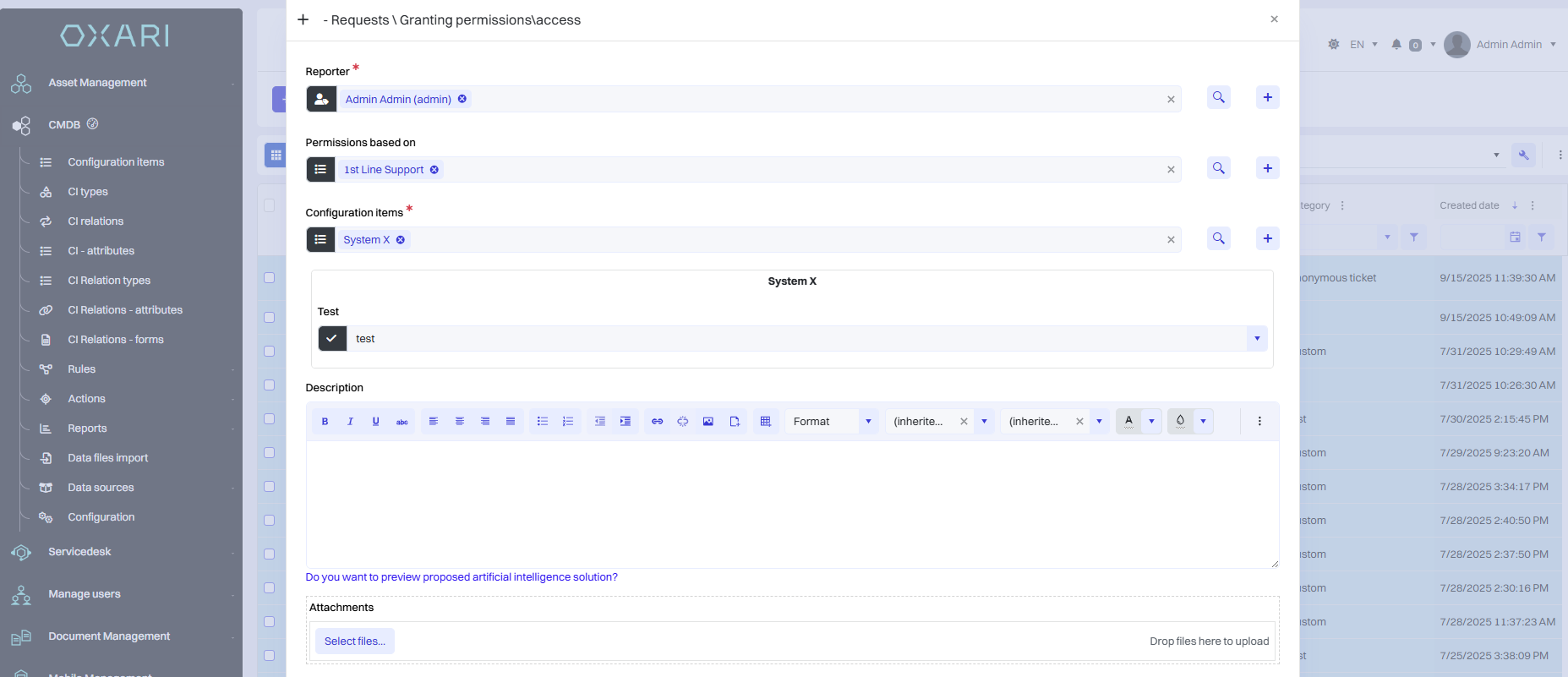The image size is (1568, 677).
Task: Tick checkbox for 7/31/2025 10:26:30 AM row
Action: [269, 385]
